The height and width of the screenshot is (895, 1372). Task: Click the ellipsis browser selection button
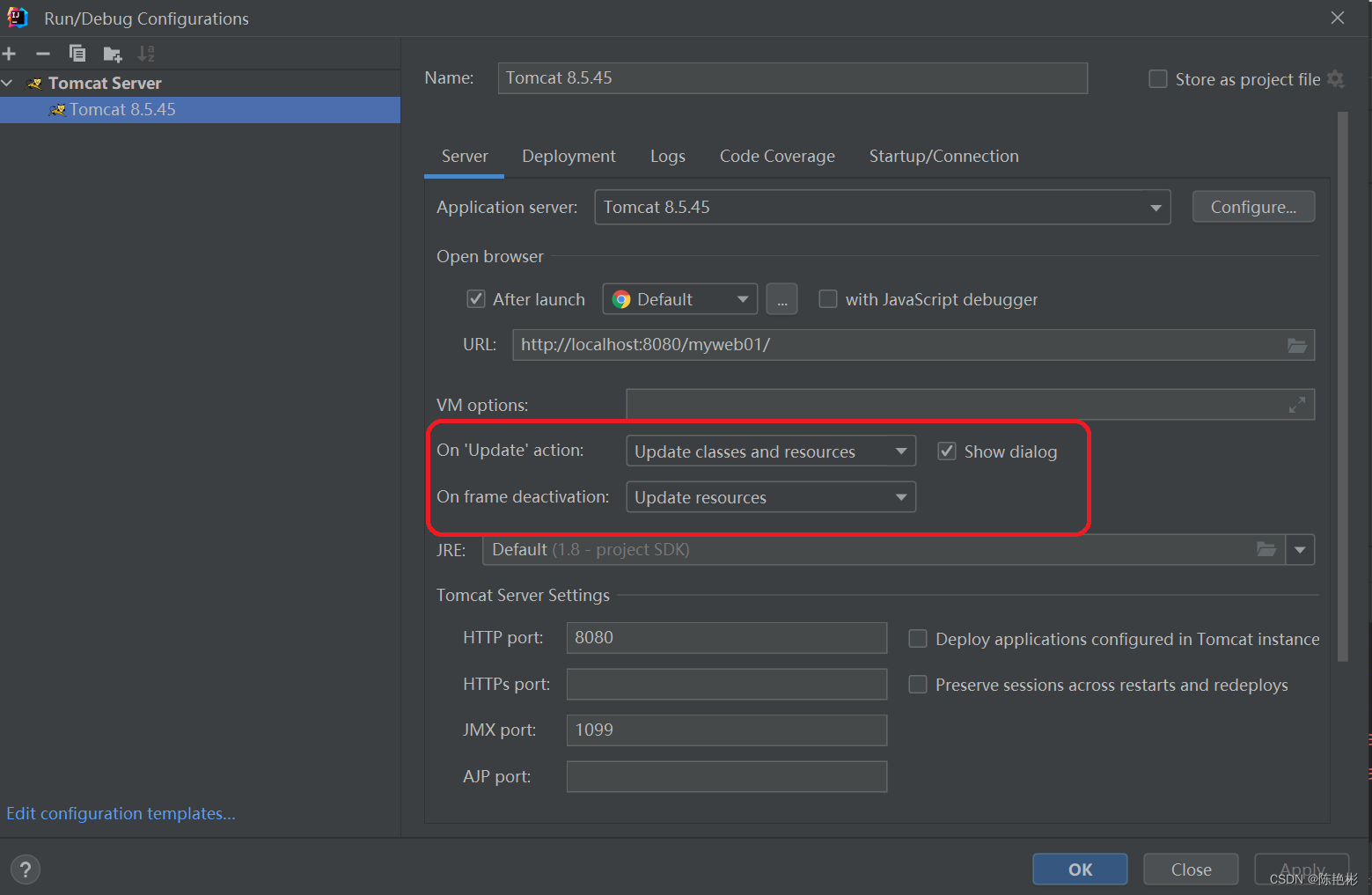pos(782,299)
